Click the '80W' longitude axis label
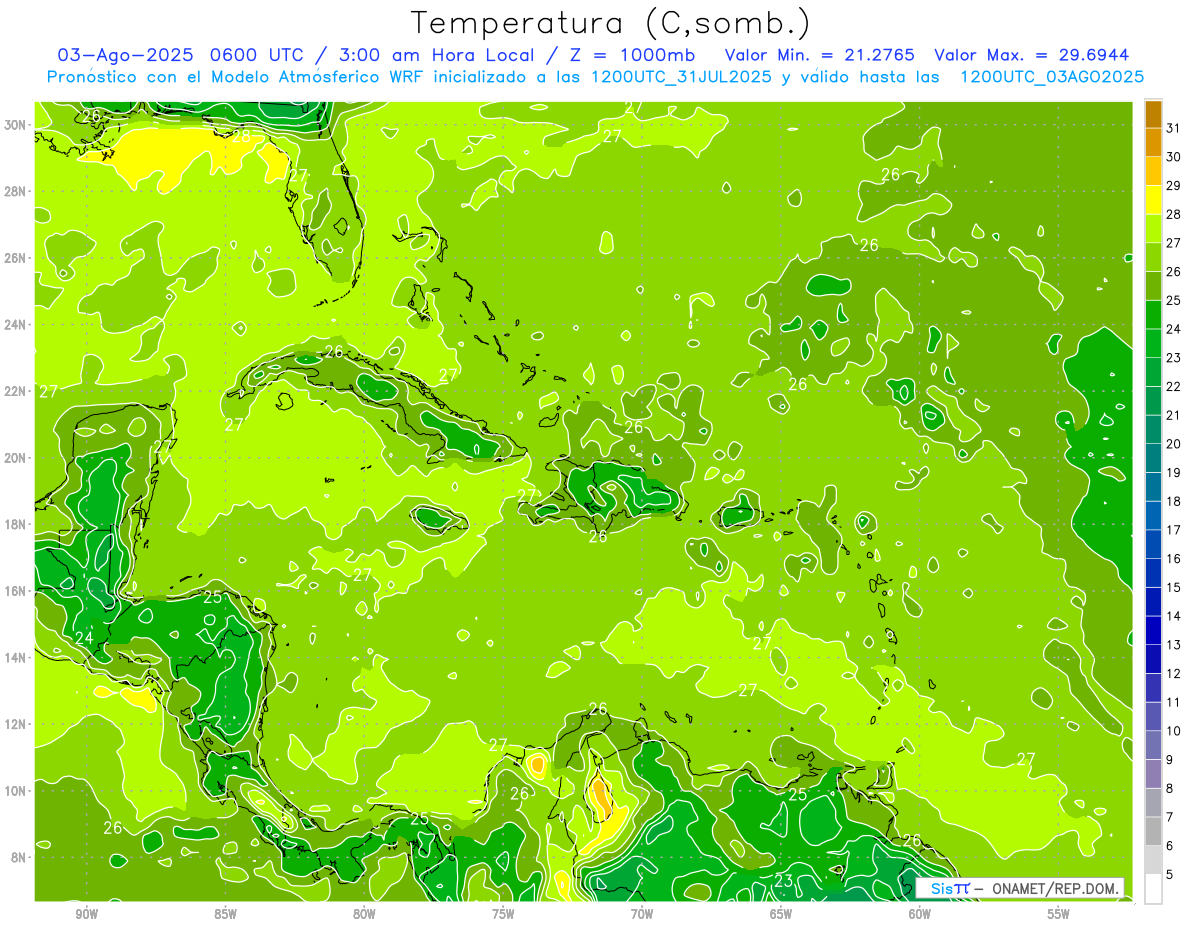This screenshot has width=1200, height=927. tap(364, 913)
